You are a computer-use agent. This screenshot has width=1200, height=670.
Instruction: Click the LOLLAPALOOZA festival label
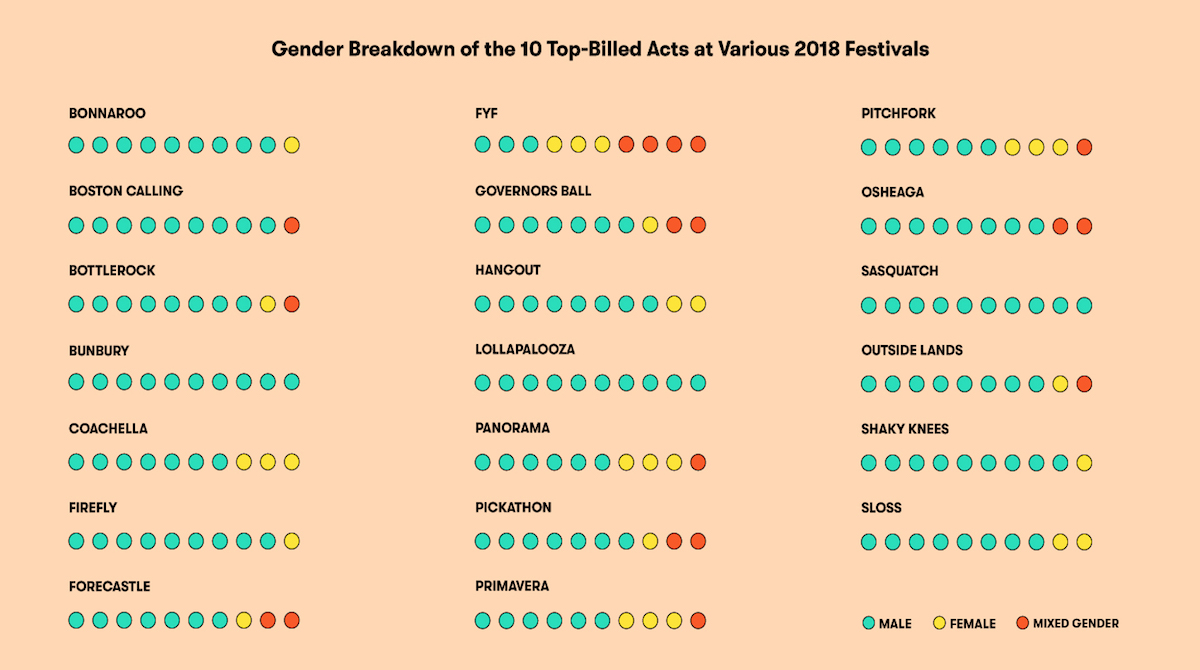pos(525,350)
